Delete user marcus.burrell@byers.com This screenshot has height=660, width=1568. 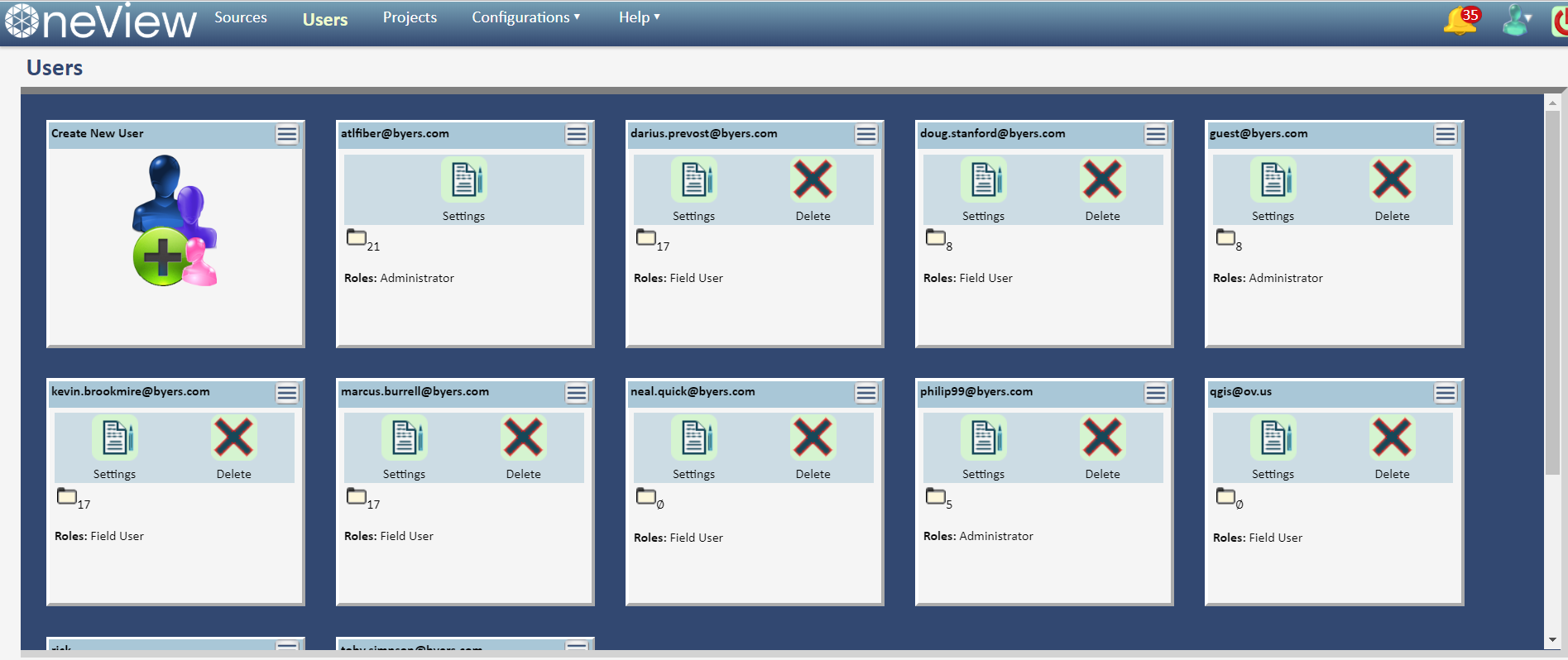(x=523, y=438)
